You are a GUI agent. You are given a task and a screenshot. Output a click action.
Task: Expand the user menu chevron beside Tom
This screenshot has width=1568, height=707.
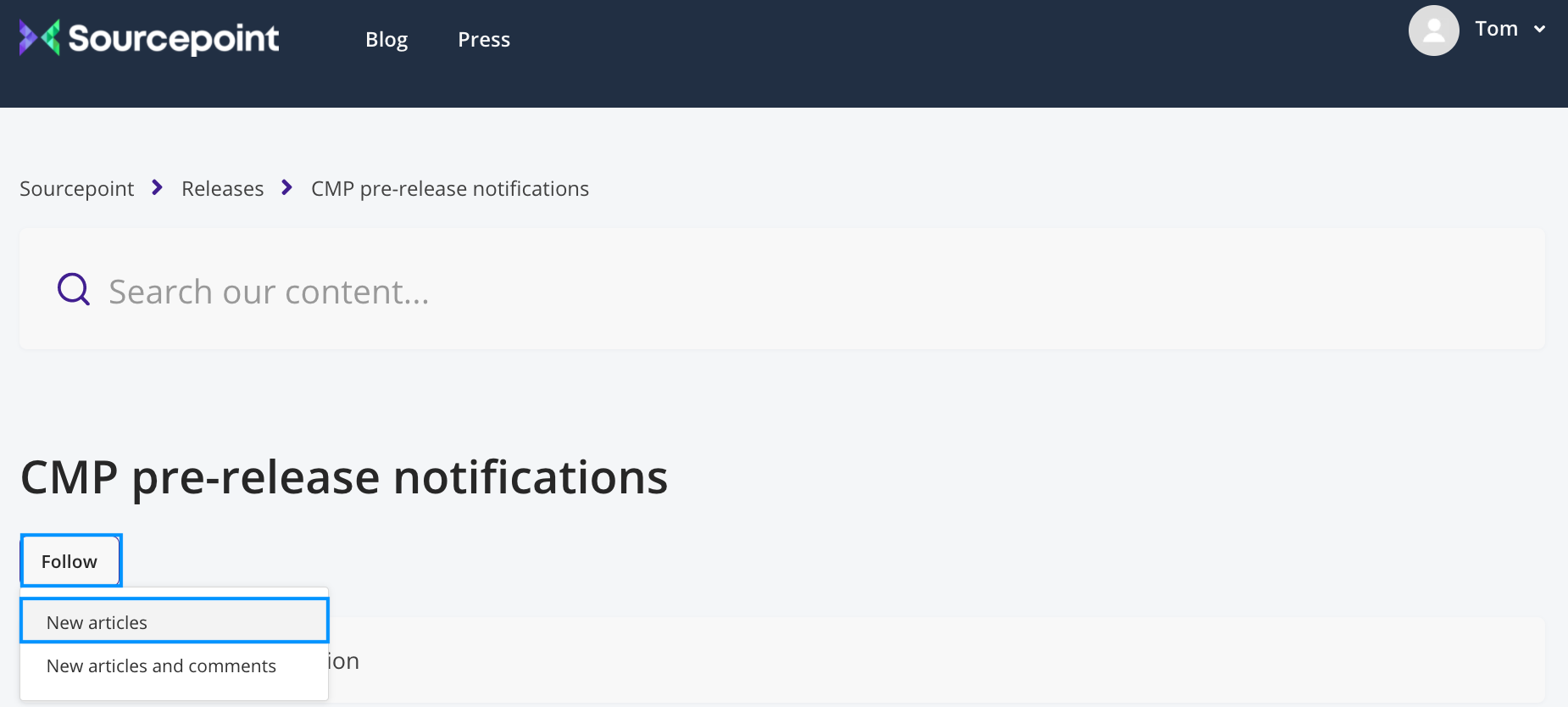click(x=1540, y=29)
